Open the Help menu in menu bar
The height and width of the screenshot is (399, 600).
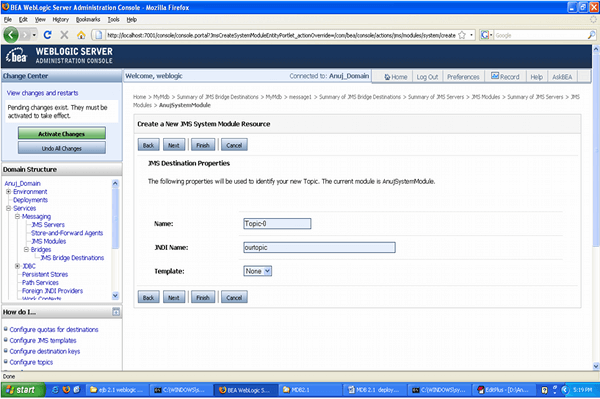coord(132,20)
